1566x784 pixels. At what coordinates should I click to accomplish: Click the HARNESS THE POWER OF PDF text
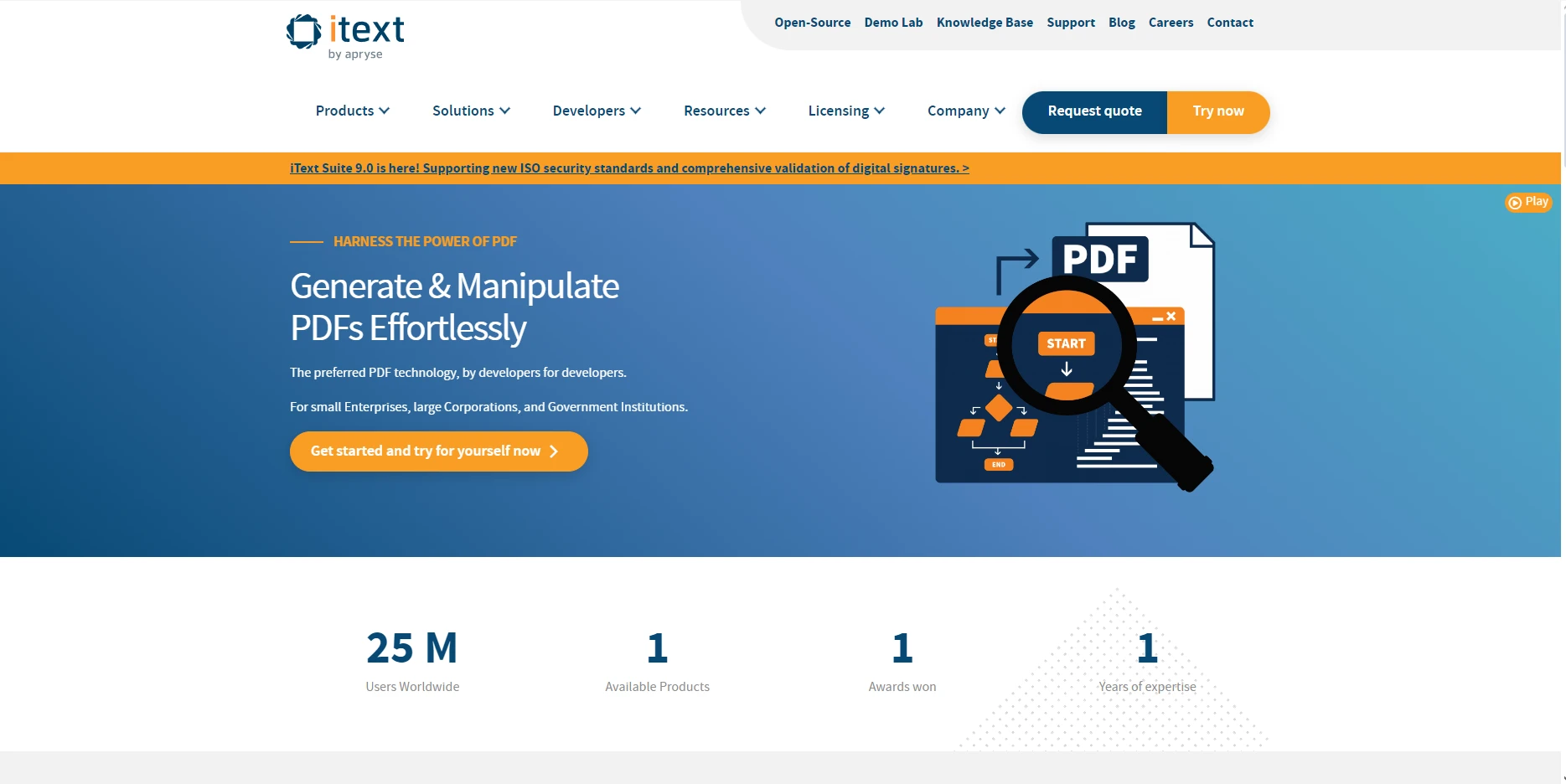tap(425, 241)
